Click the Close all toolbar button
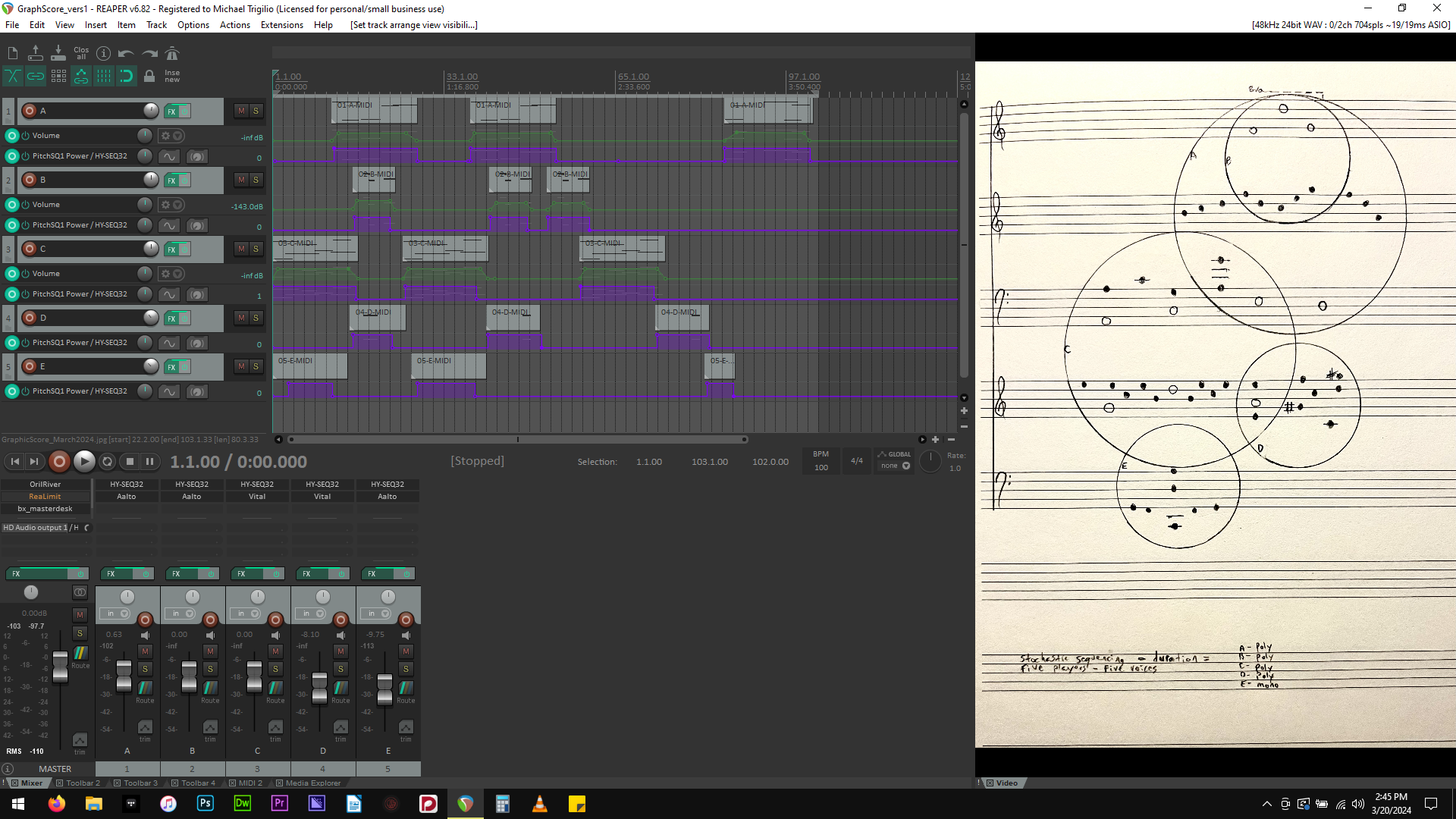Image resolution: width=1456 pixels, height=819 pixels. (81, 53)
